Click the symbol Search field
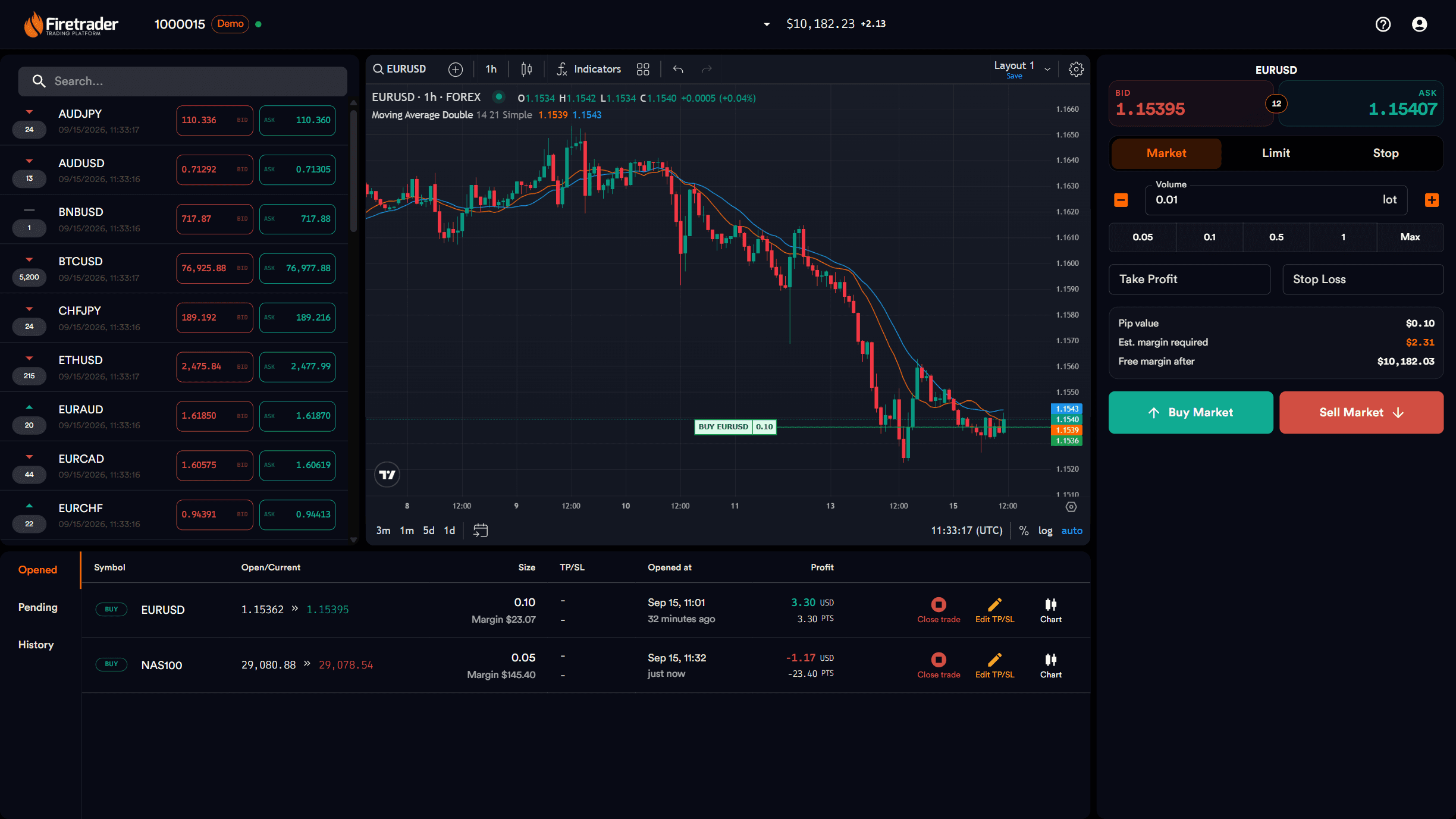 (x=183, y=81)
